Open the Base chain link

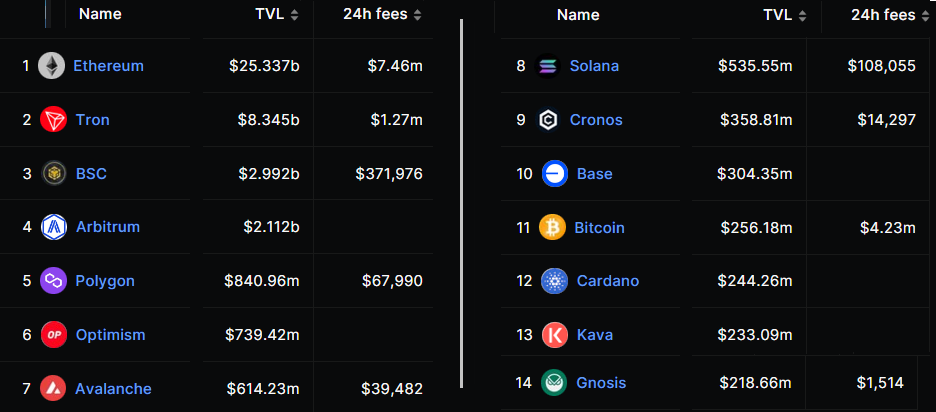click(594, 174)
